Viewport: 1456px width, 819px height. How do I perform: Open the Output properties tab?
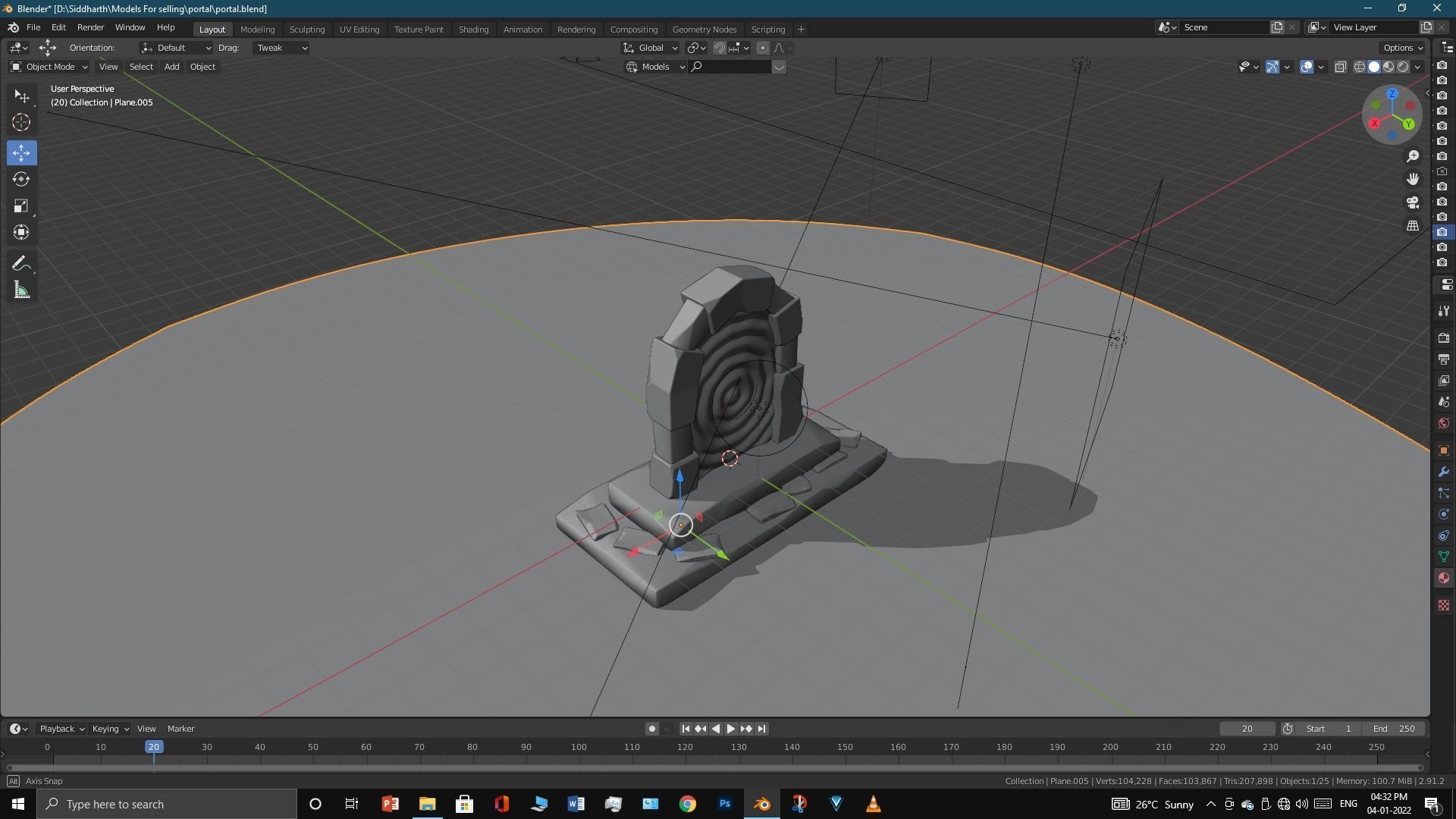(1444, 359)
